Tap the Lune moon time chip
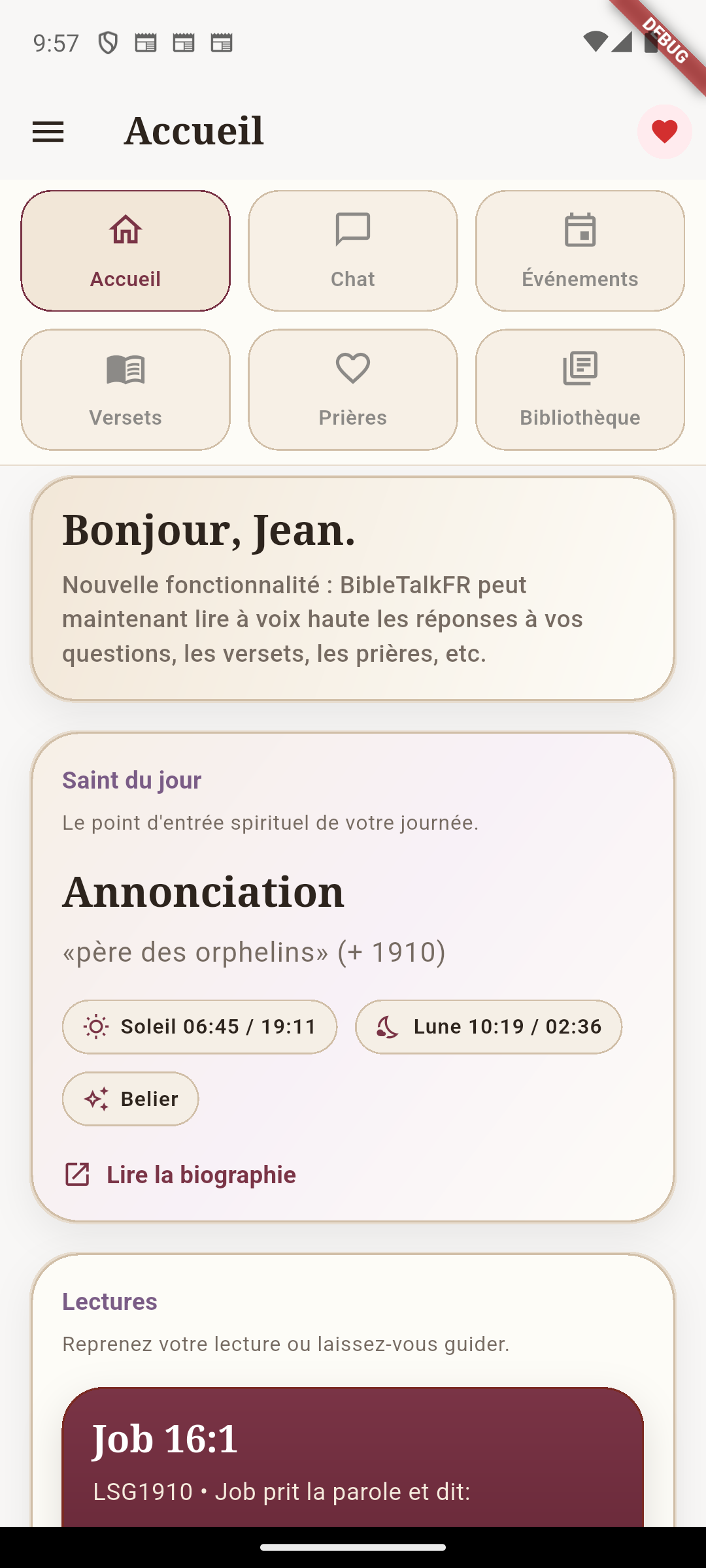 (488, 1026)
